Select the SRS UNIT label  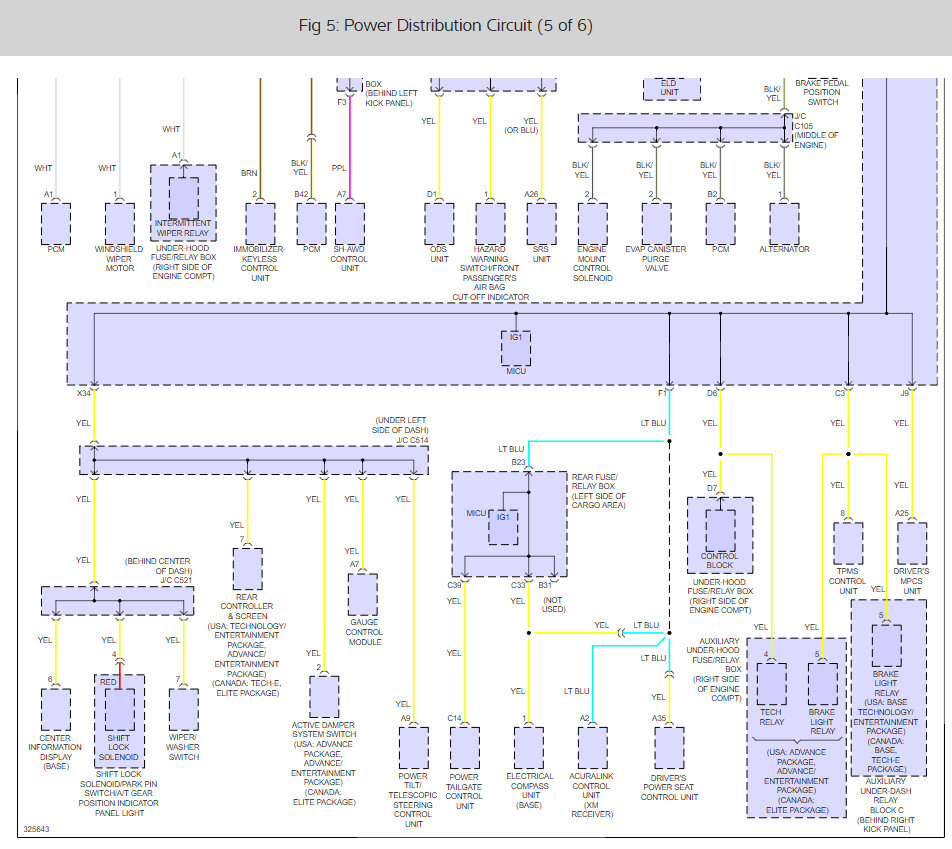click(x=541, y=254)
